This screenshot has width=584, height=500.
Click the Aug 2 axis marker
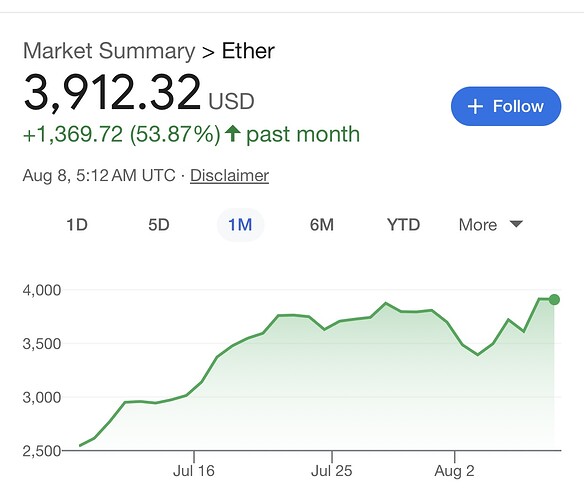point(454,471)
